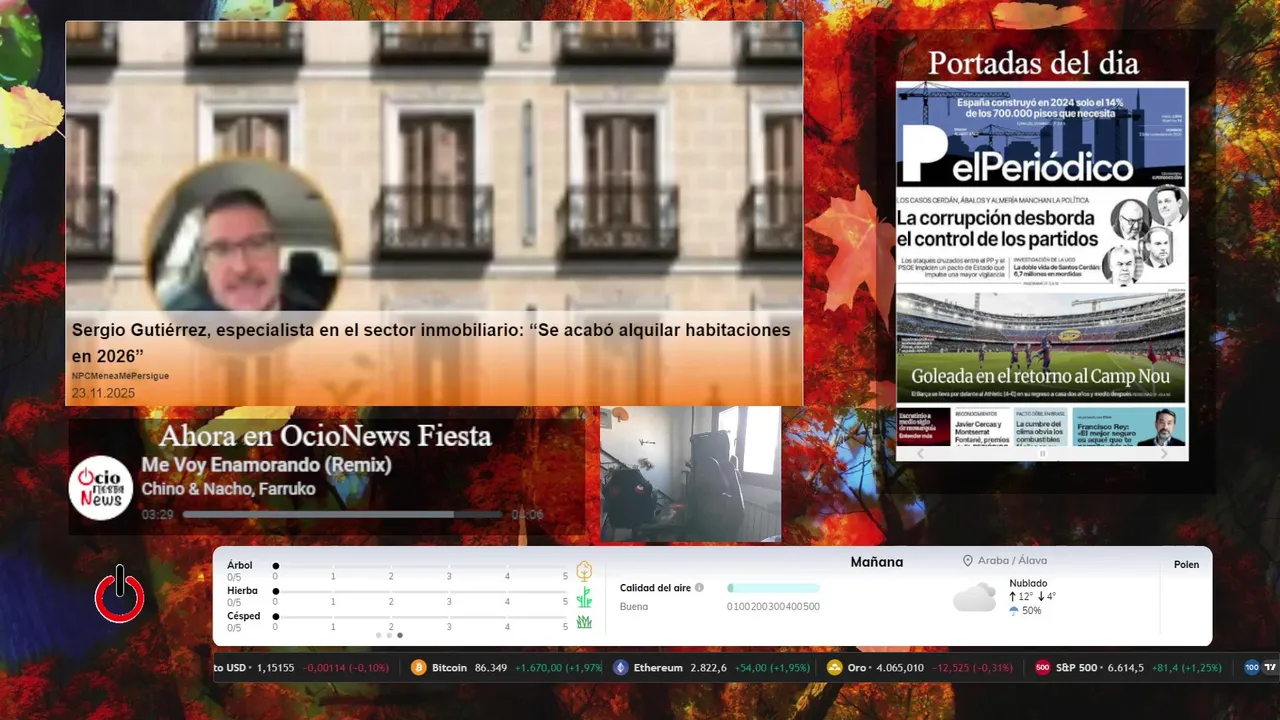Seek within the song progress bar
The height and width of the screenshot is (720, 1280).
click(342, 515)
